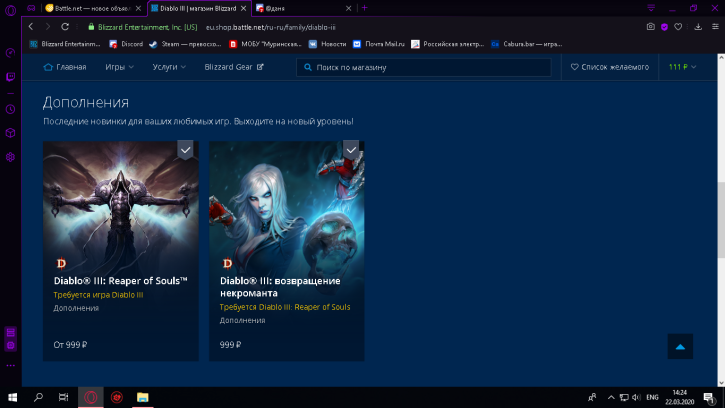
Task: Click the scroll-to-top arrow button
Action: 680,347
